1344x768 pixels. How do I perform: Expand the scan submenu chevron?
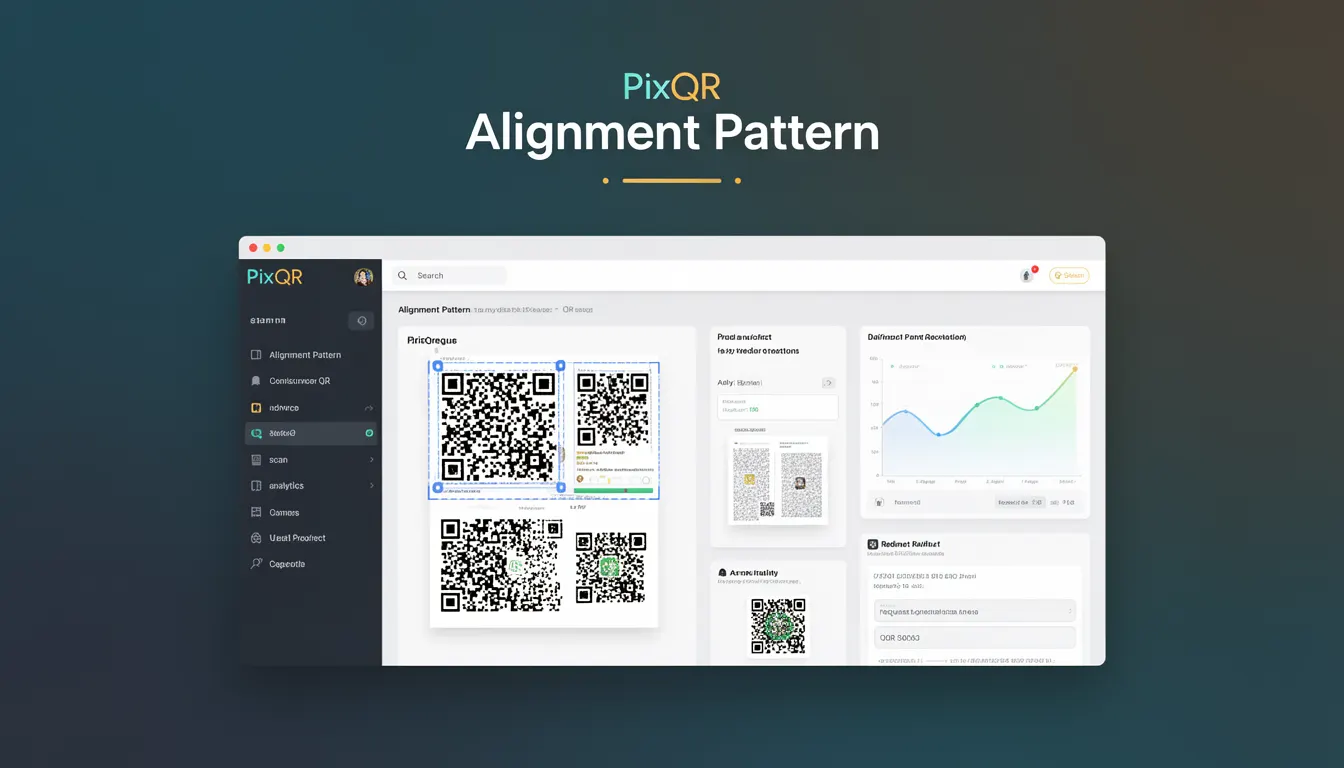[371, 460]
